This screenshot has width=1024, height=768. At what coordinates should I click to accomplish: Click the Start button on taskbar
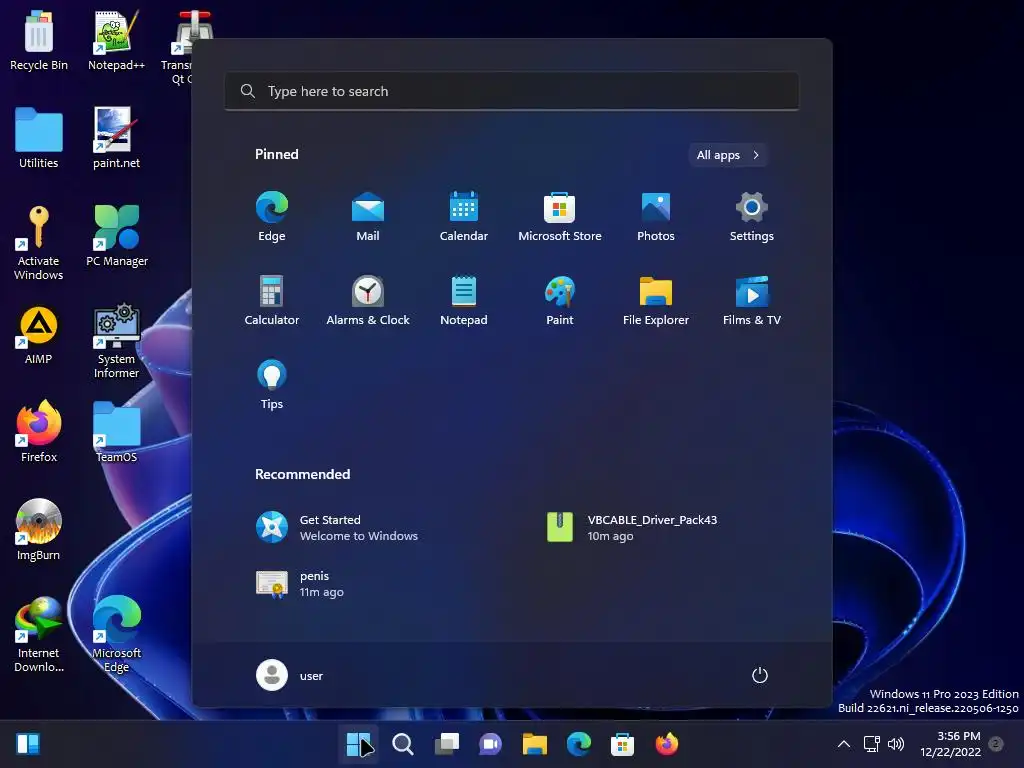358,744
